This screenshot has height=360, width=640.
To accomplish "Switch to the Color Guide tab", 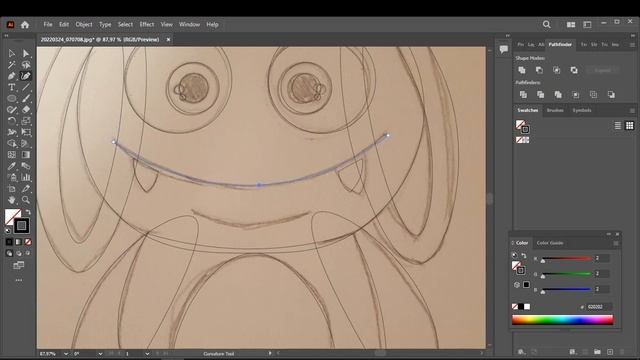I will pyautogui.click(x=550, y=243).
